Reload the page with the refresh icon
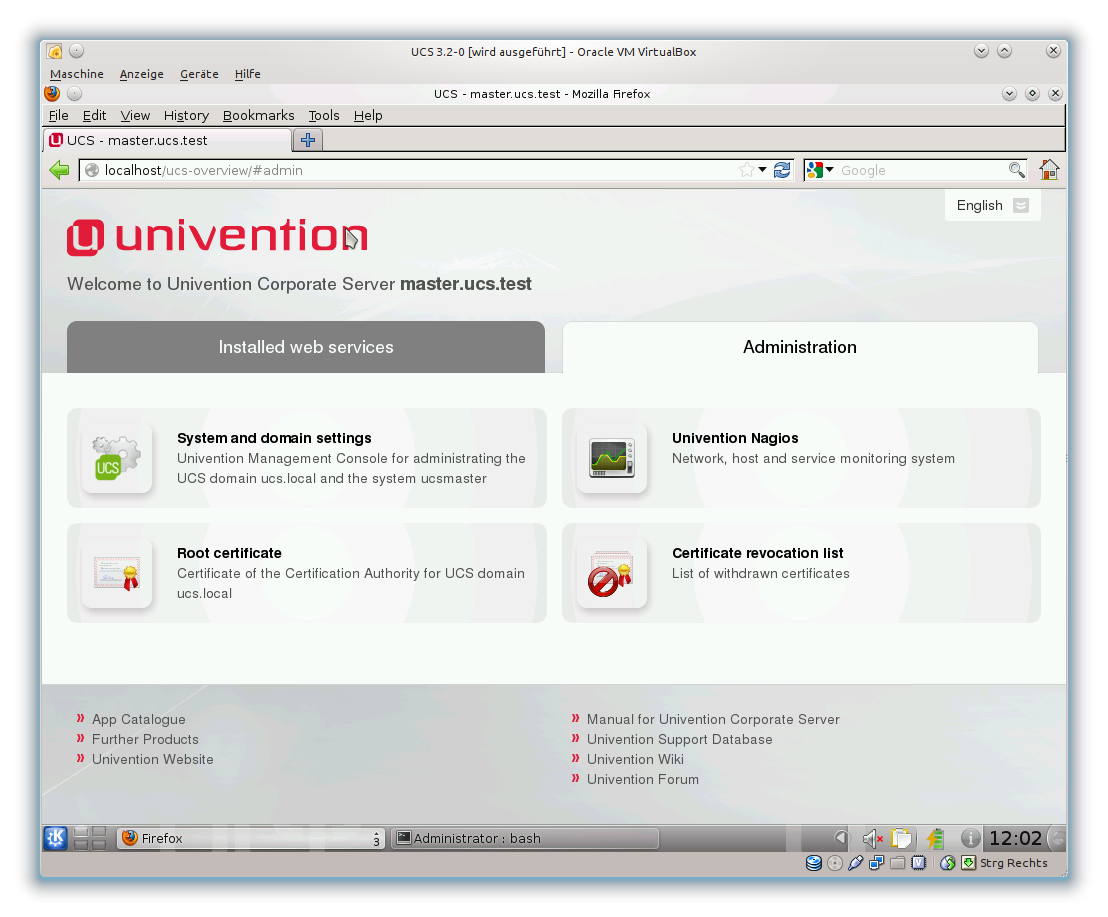This screenshot has width=1108, height=917. click(782, 170)
